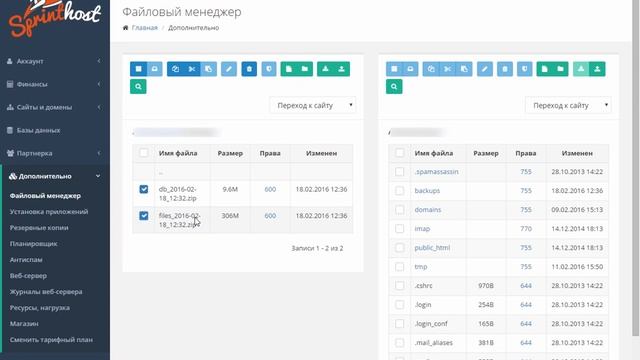Open Магазин in sidebar

[24, 324]
